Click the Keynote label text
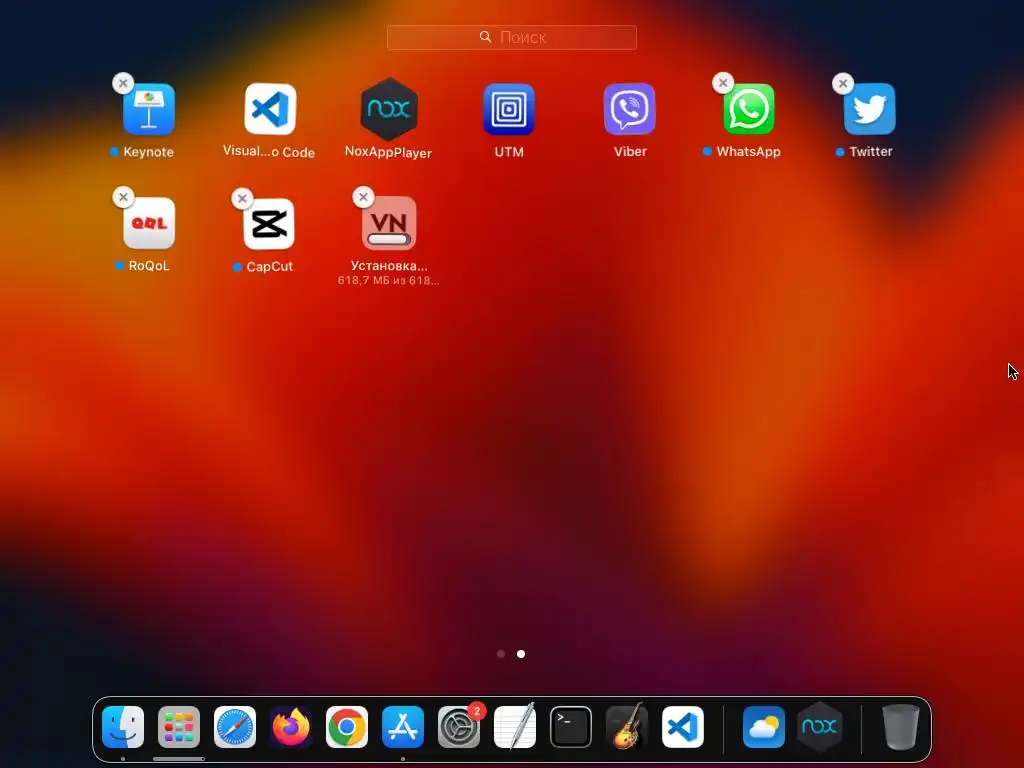1024x768 pixels. coord(148,152)
